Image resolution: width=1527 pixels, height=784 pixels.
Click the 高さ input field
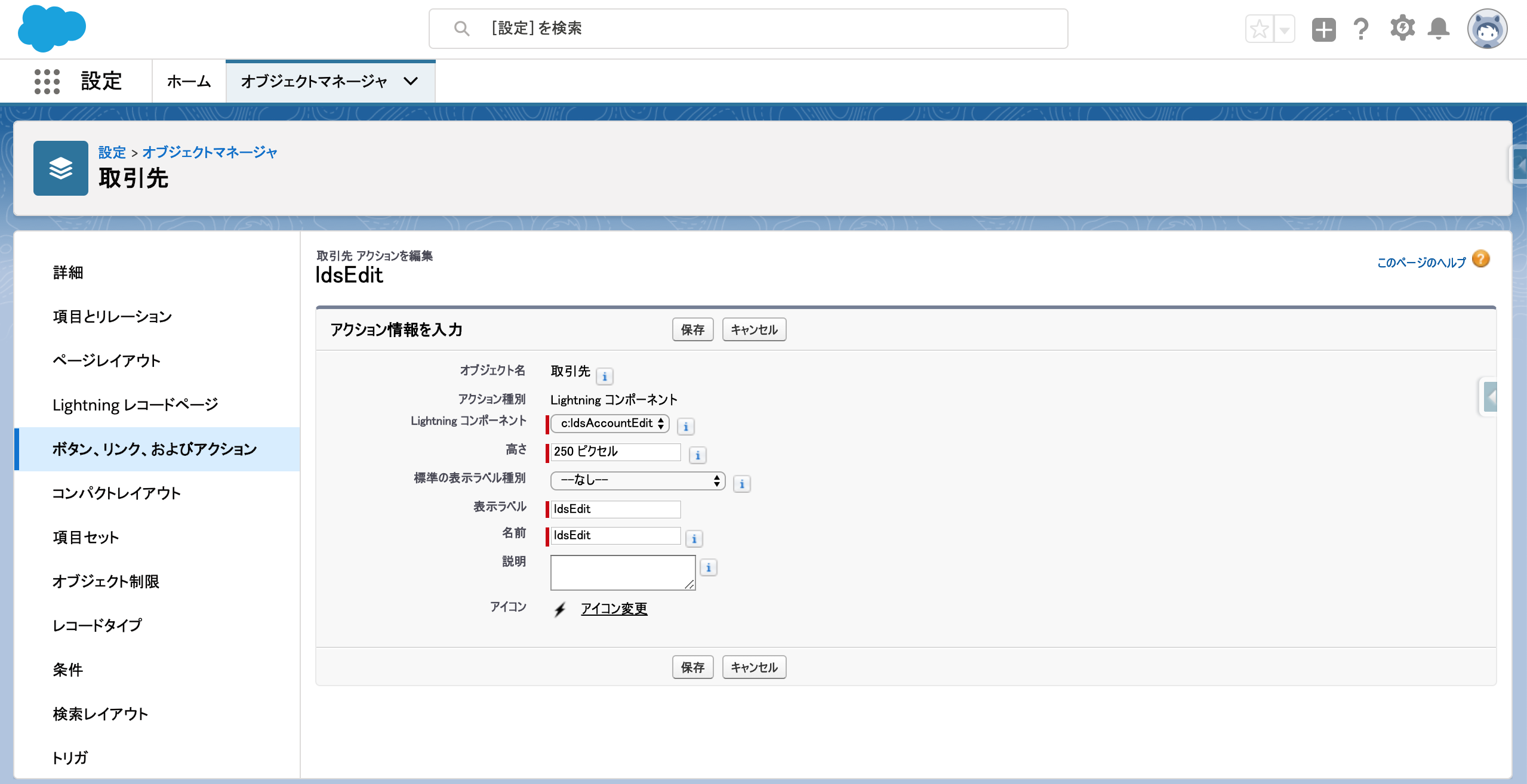pos(615,452)
